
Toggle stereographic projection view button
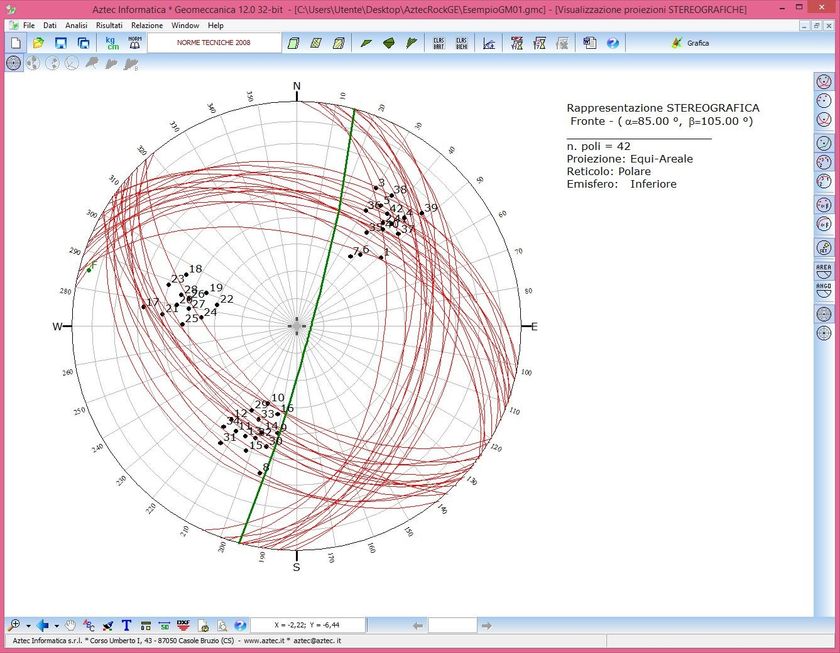pos(13,63)
